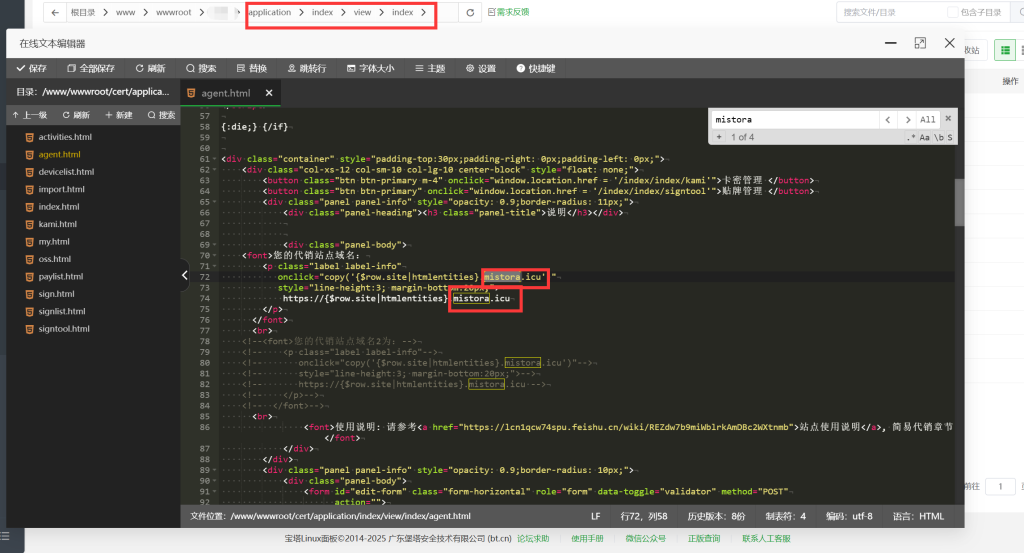Close the online text editor window
The height and width of the screenshot is (553, 1024).
click(950, 43)
